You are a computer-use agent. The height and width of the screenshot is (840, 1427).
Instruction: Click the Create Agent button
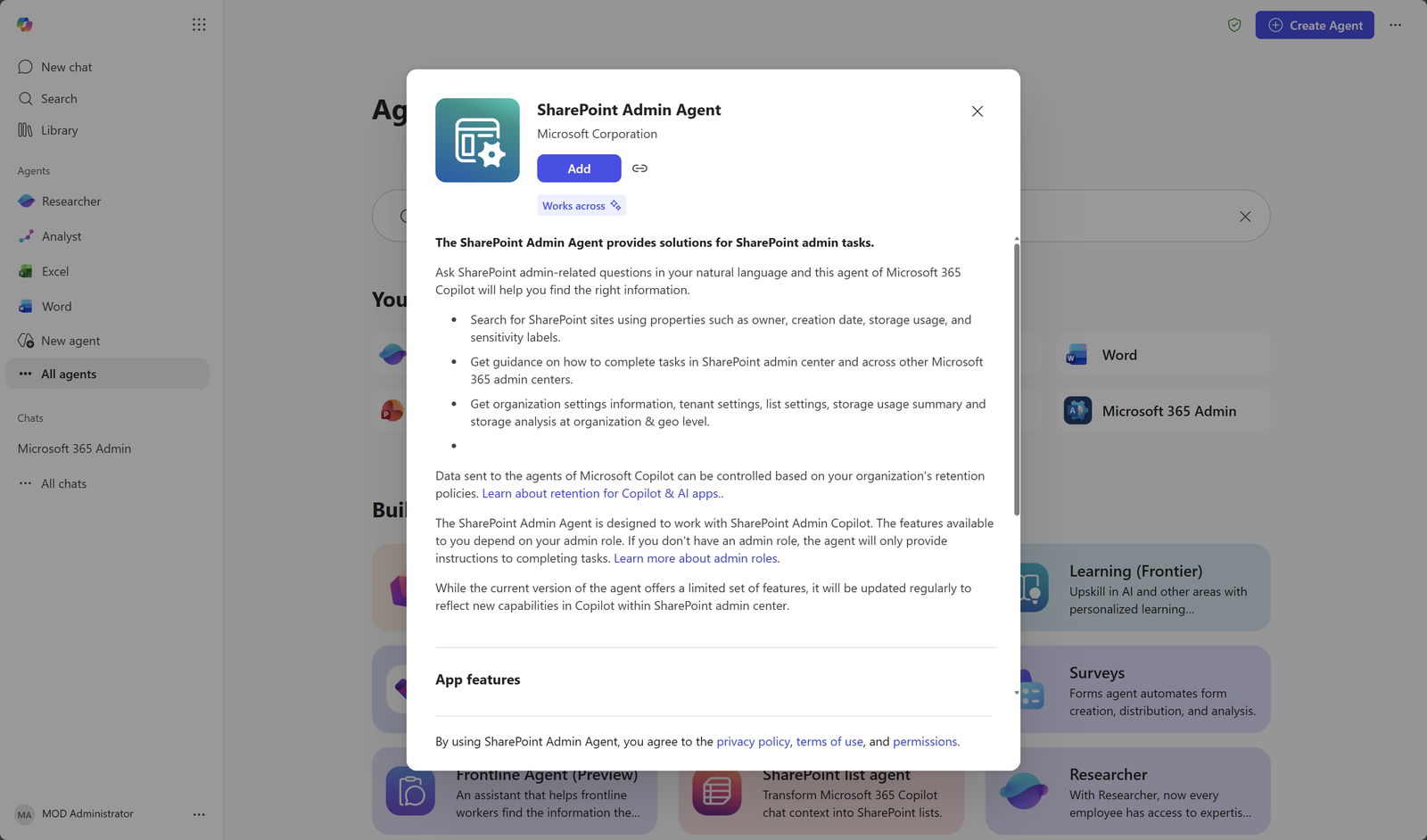[x=1315, y=25]
